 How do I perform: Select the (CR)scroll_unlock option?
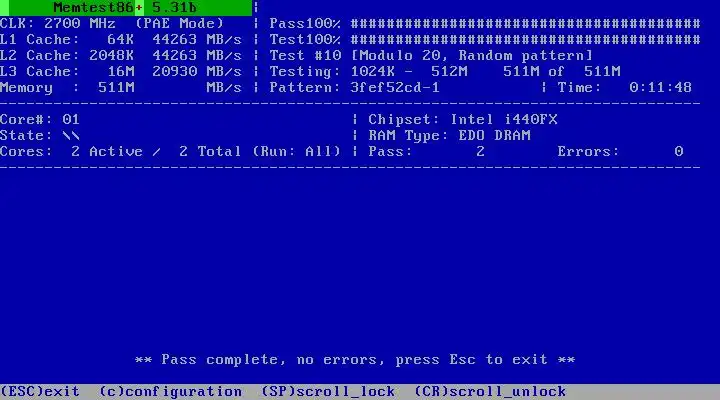point(490,391)
